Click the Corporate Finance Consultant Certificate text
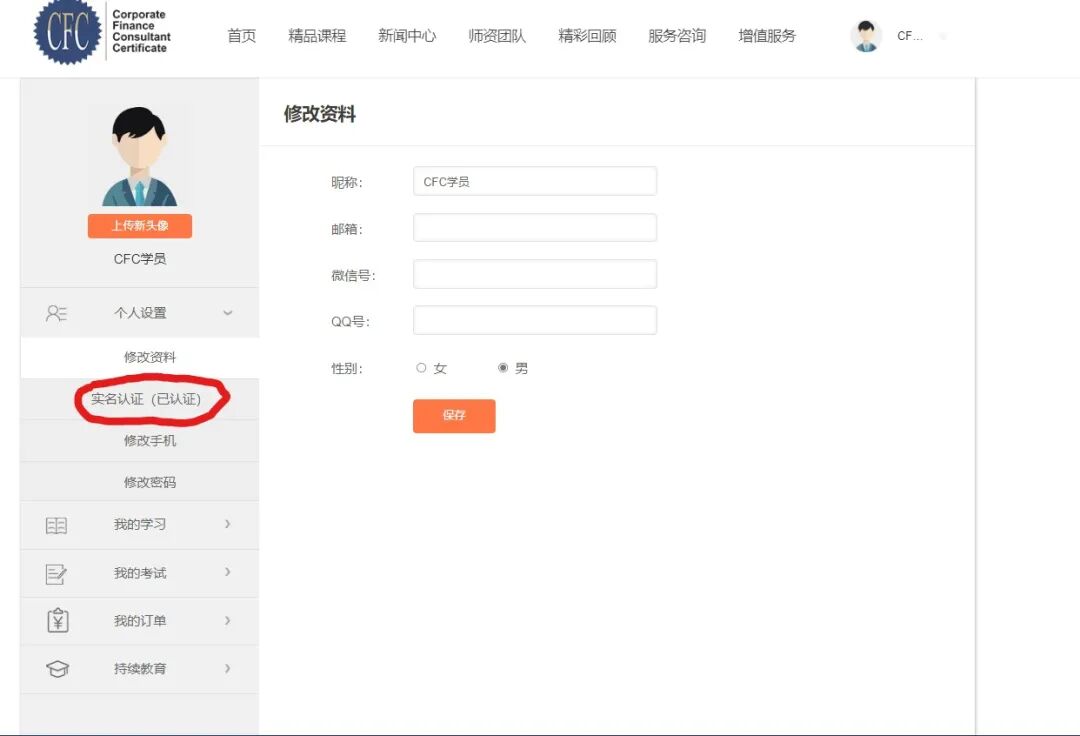The height and width of the screenshot is (736, 1080). [141, 31]
